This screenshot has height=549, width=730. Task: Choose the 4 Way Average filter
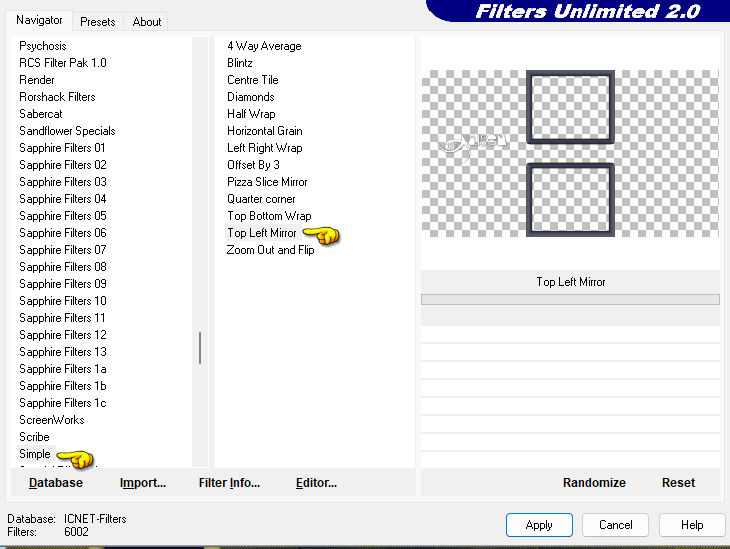pyautogui.click(x=264, y=46)
